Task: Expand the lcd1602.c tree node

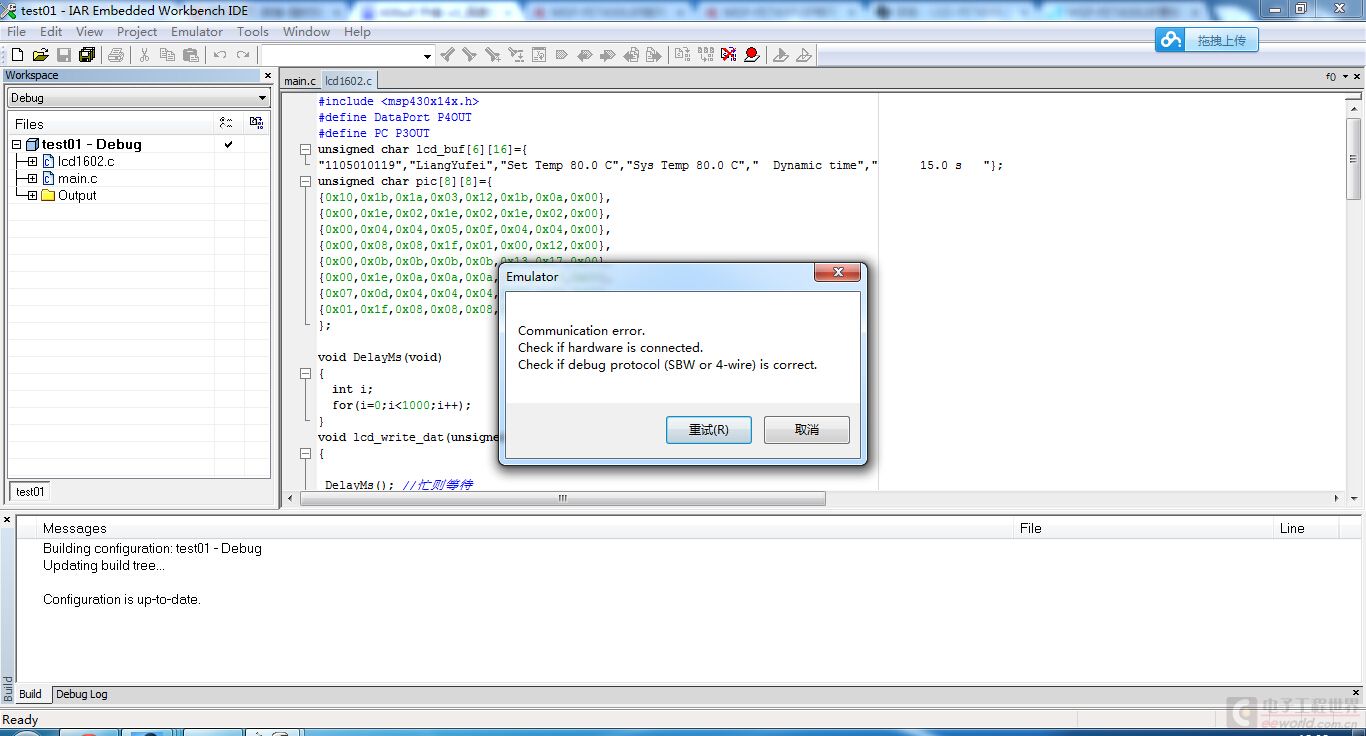Action: pyautogui.click(x=32, y=161)
